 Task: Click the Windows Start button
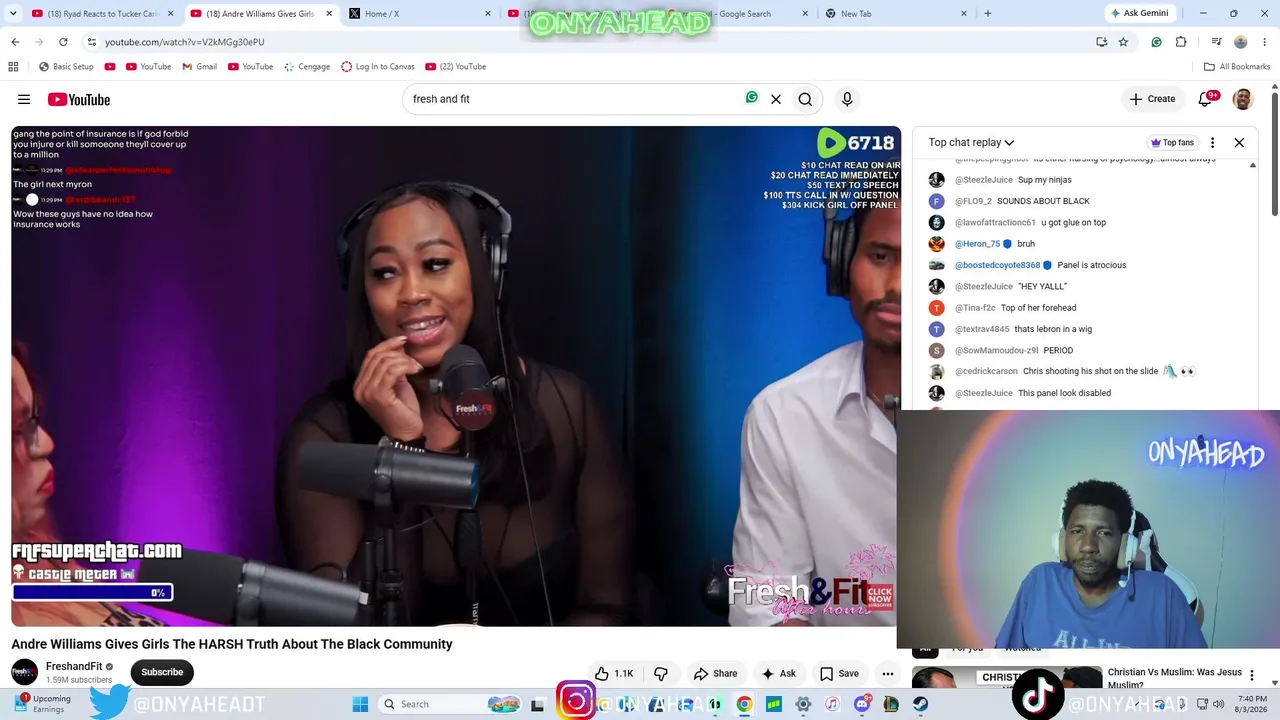pos(360,704)
